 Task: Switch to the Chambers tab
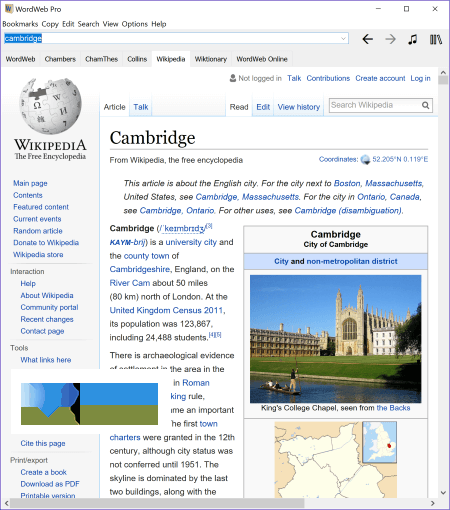point(60,59)
